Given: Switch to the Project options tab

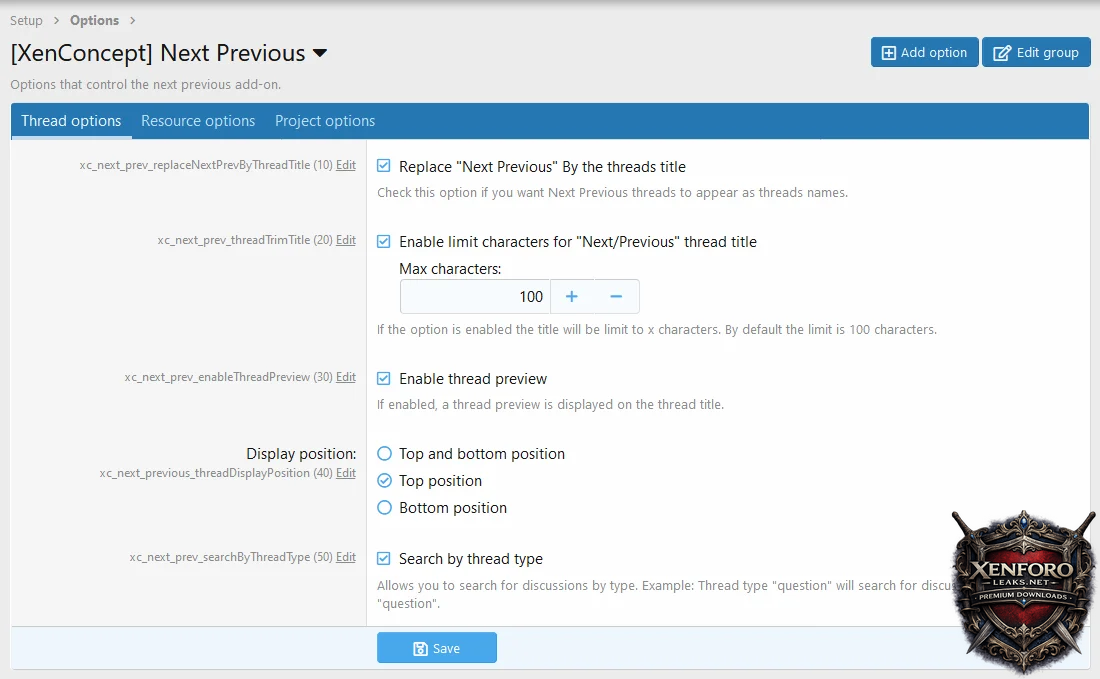Looking at the screenshot, I should (x=325, y=121).
